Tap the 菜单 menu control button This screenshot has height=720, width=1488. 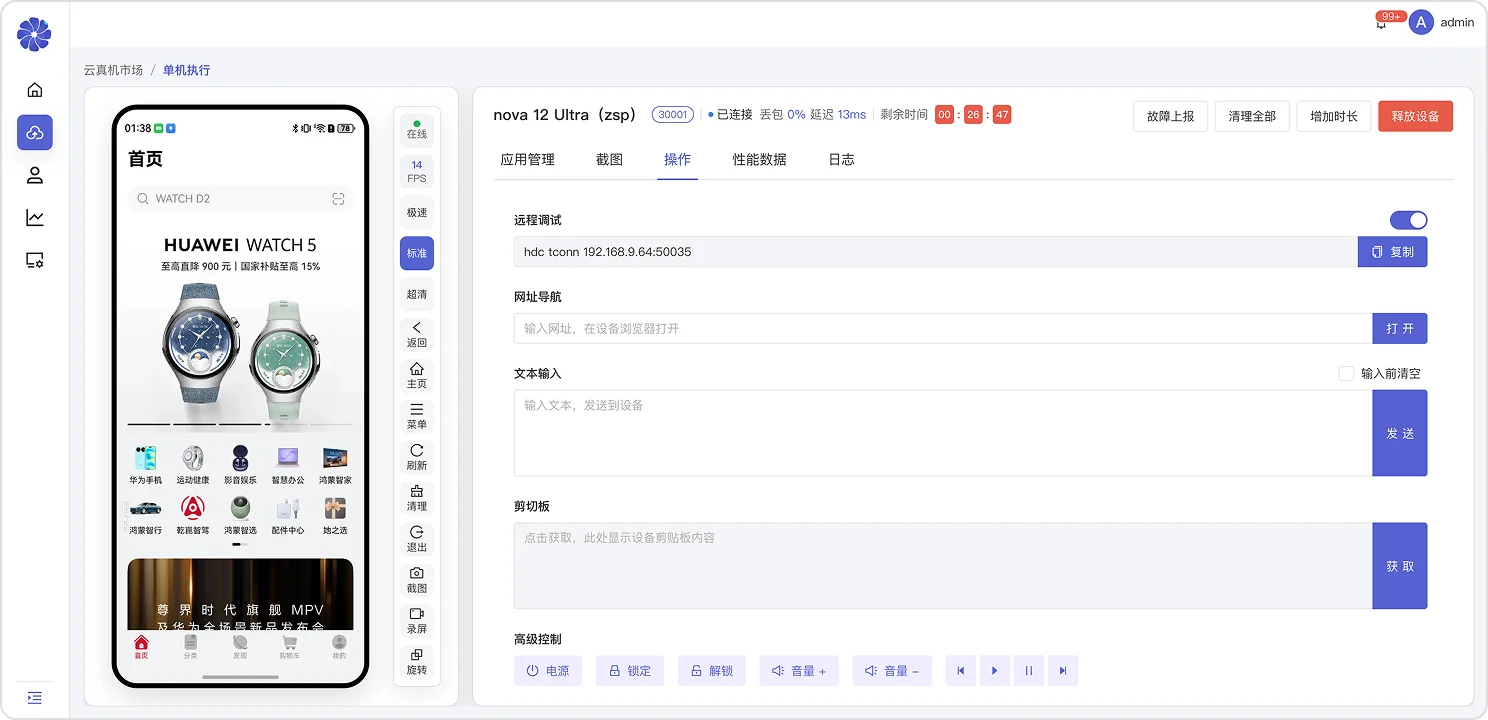coord(417,416)
